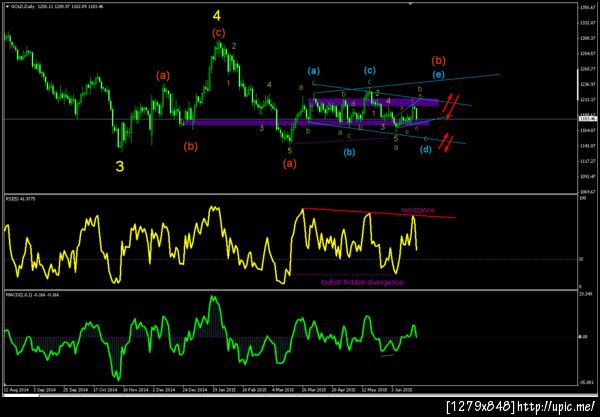Click the 4 Mar 2015 date on time axis
Viewport: 600px width, 417px height.
coord(283,390)
